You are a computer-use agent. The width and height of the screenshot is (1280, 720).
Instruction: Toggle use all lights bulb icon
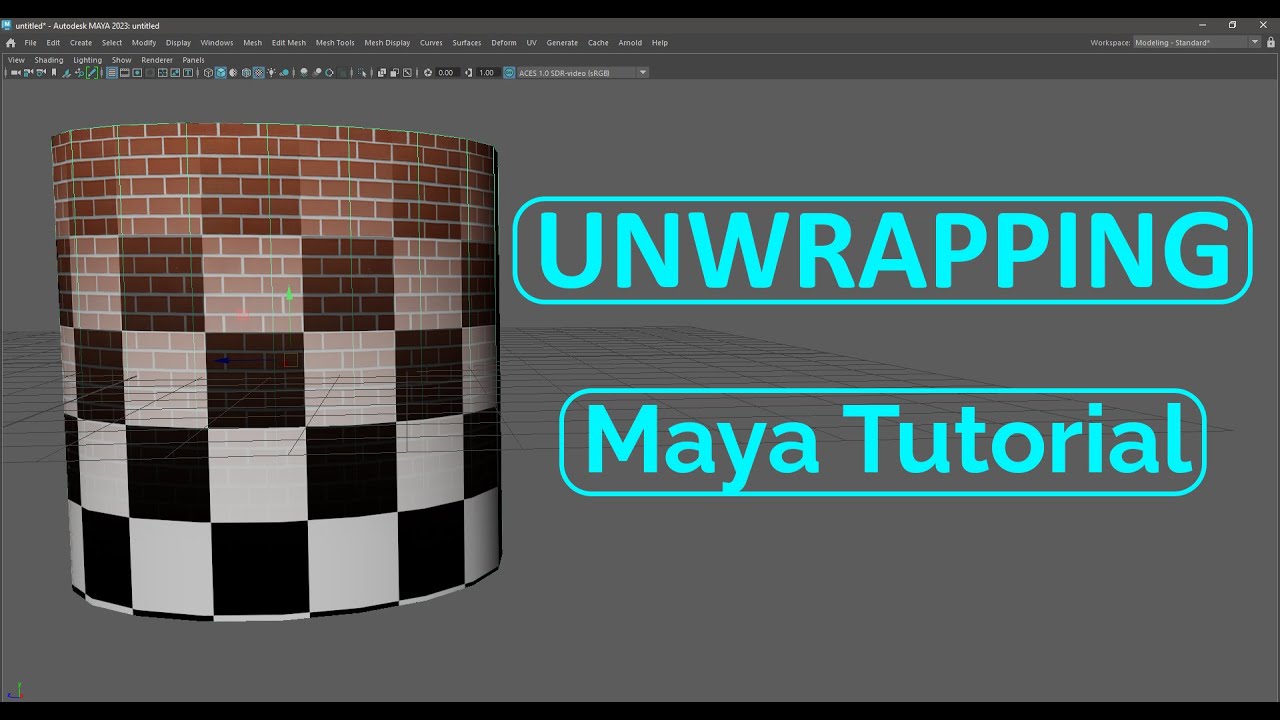pyautogui.click(x=272, y=72)
